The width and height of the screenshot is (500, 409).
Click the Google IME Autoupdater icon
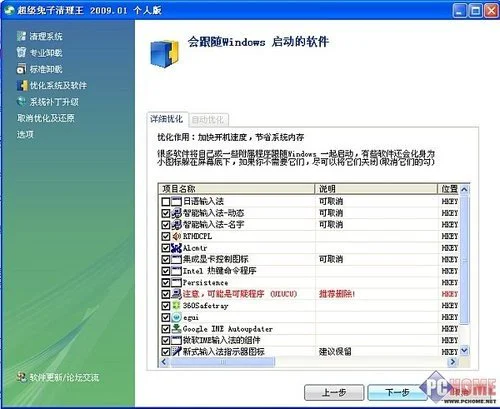coord(176,329)
